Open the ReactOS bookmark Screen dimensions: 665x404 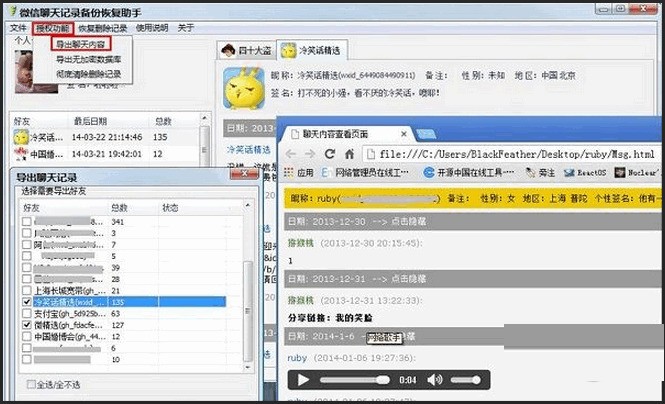(x=585, y=173)
